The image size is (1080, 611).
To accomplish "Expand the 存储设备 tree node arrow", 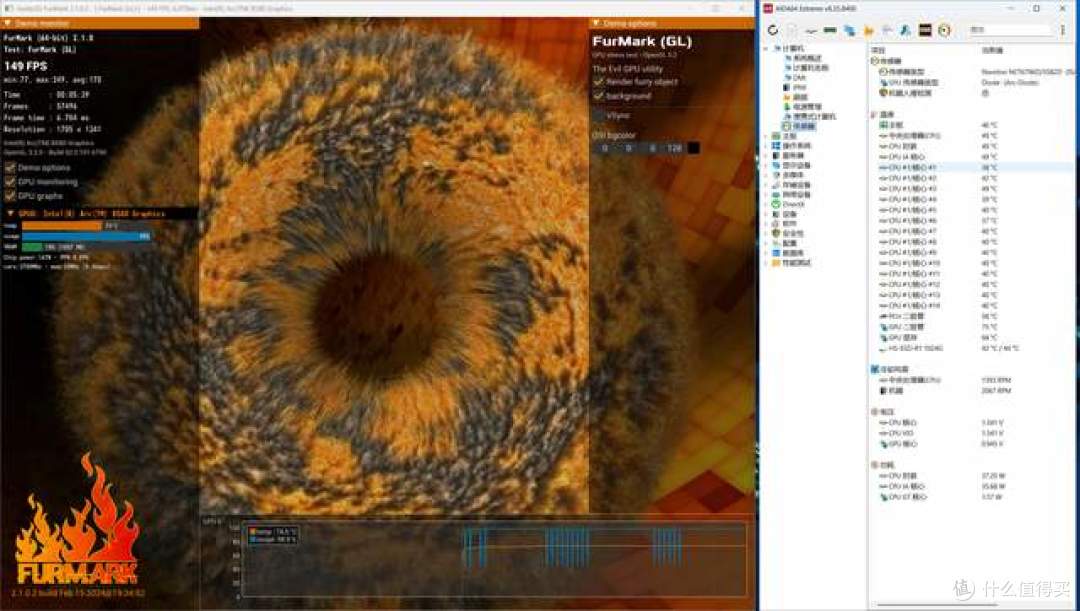I will tap(766, 185).
